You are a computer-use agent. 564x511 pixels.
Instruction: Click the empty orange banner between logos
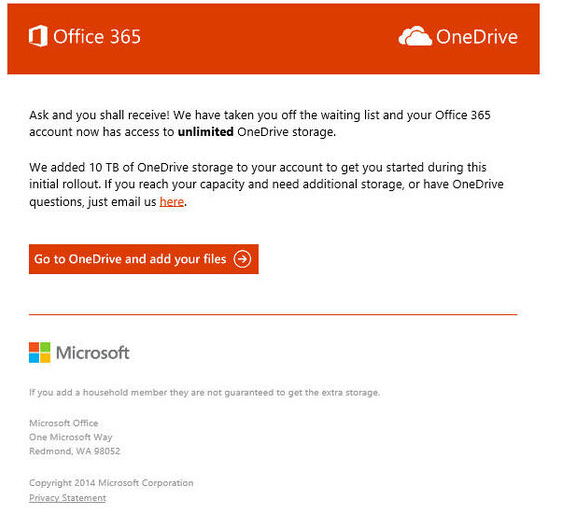click(x=270, y=37)
